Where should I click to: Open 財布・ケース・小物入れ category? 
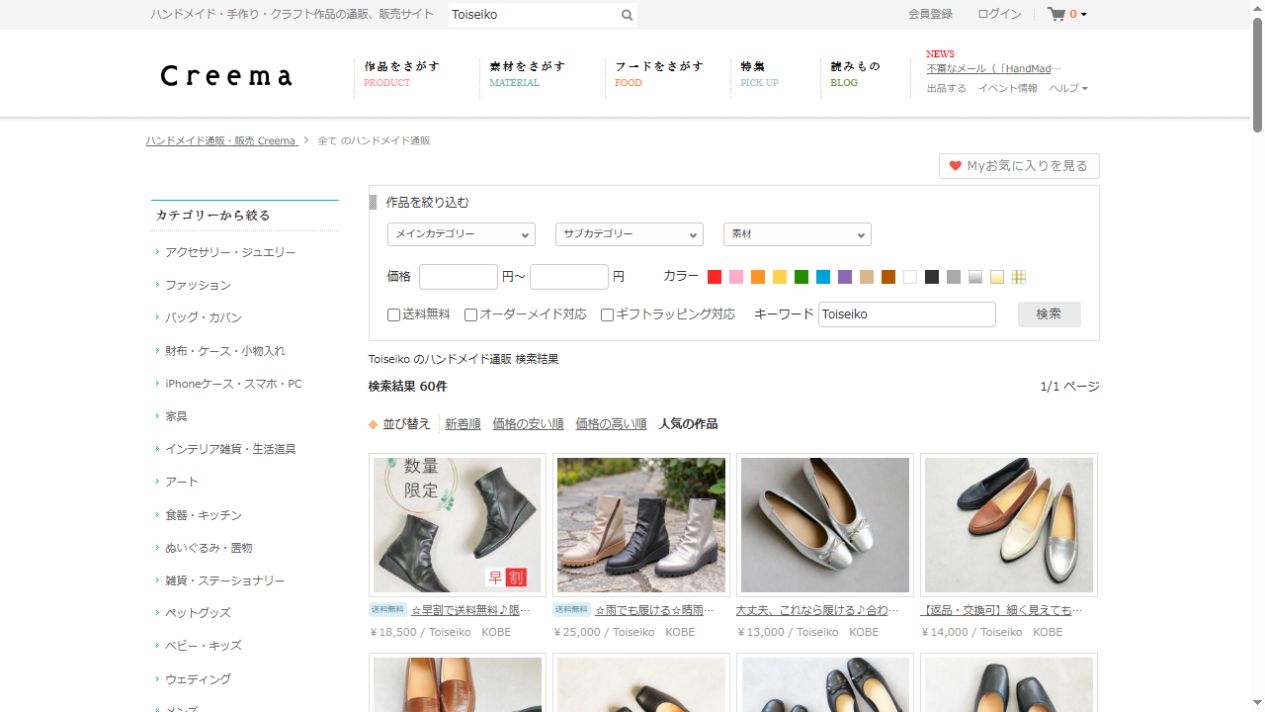click(225, 351)
